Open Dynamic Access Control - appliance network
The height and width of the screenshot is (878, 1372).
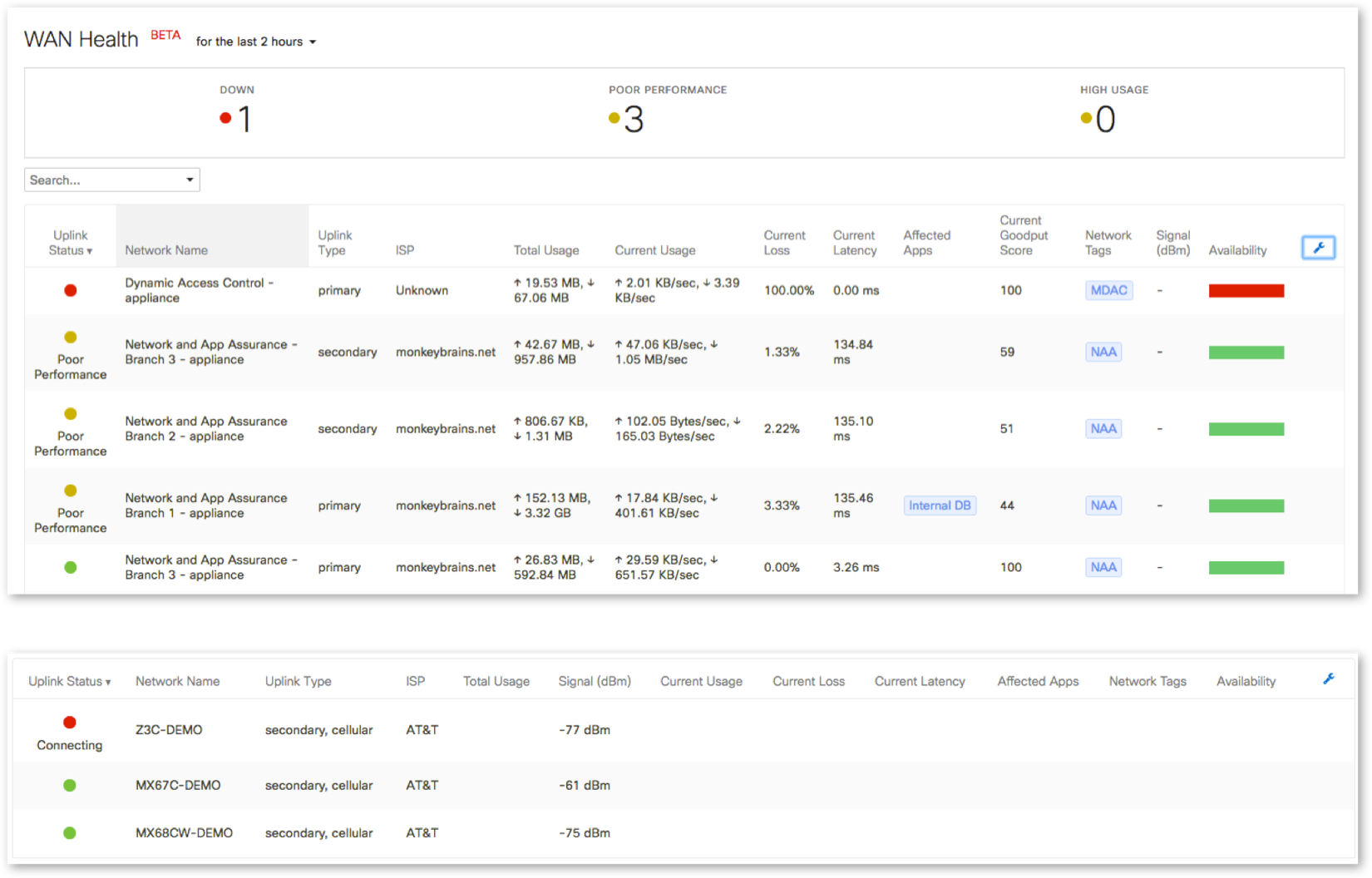(x=200, y=290)
